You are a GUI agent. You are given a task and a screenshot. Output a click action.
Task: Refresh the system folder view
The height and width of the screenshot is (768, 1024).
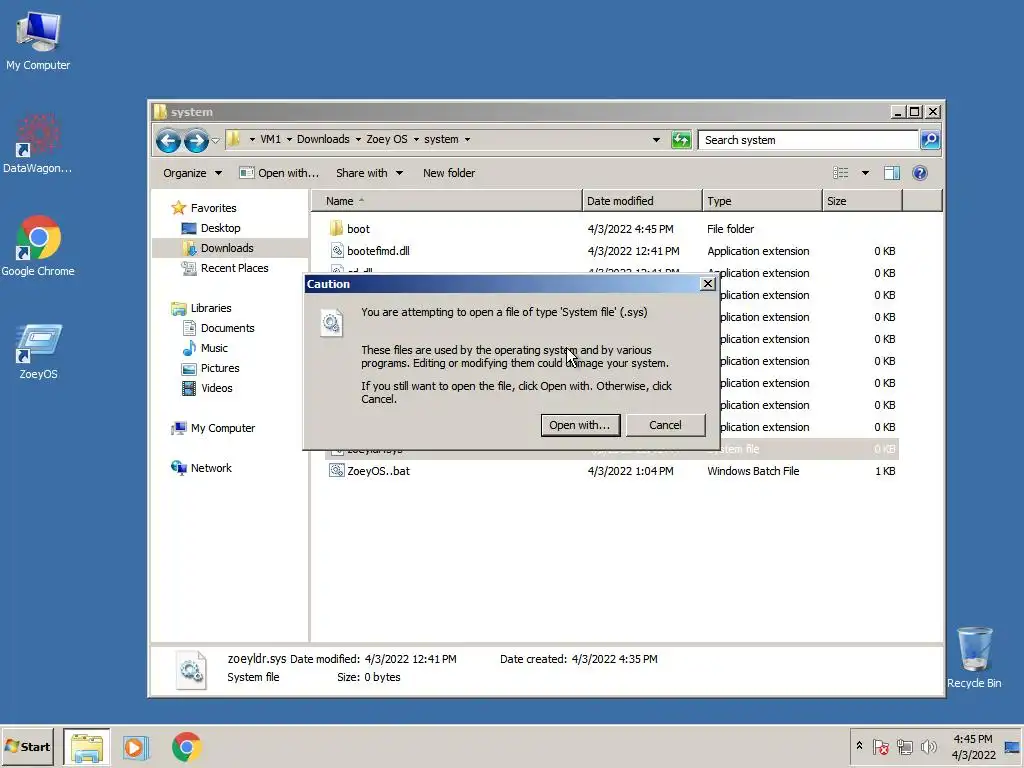[x=680, y=140]
